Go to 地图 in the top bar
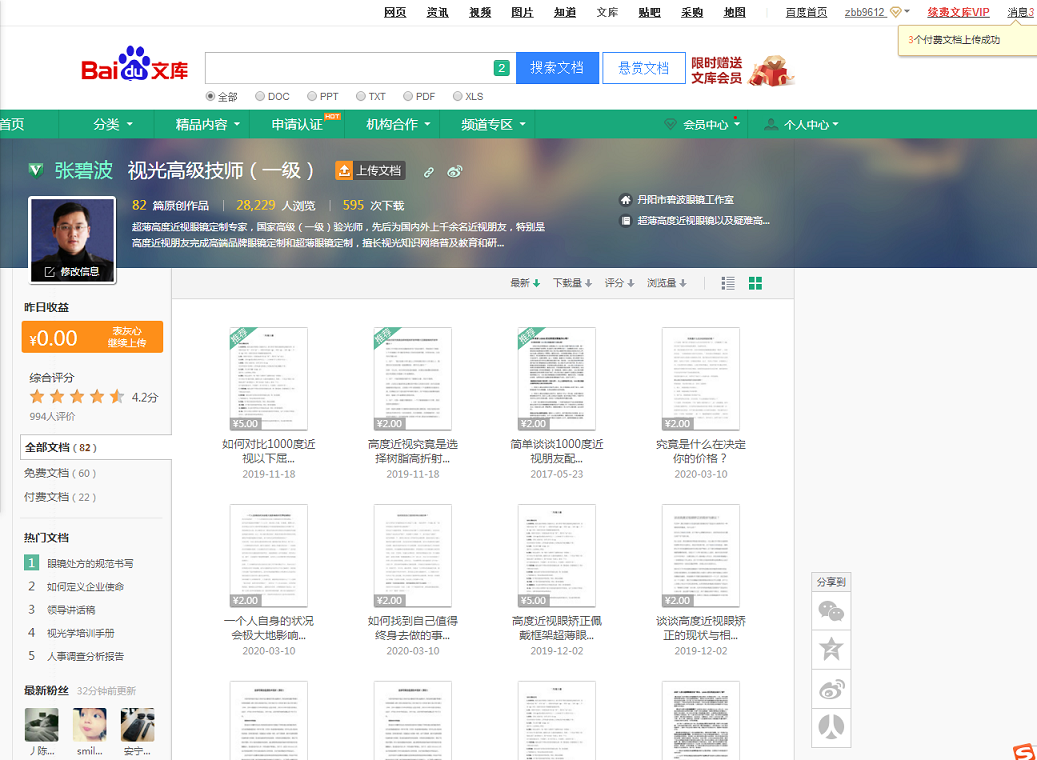Viewport: 1037px width, 760px height. [734, 13]
